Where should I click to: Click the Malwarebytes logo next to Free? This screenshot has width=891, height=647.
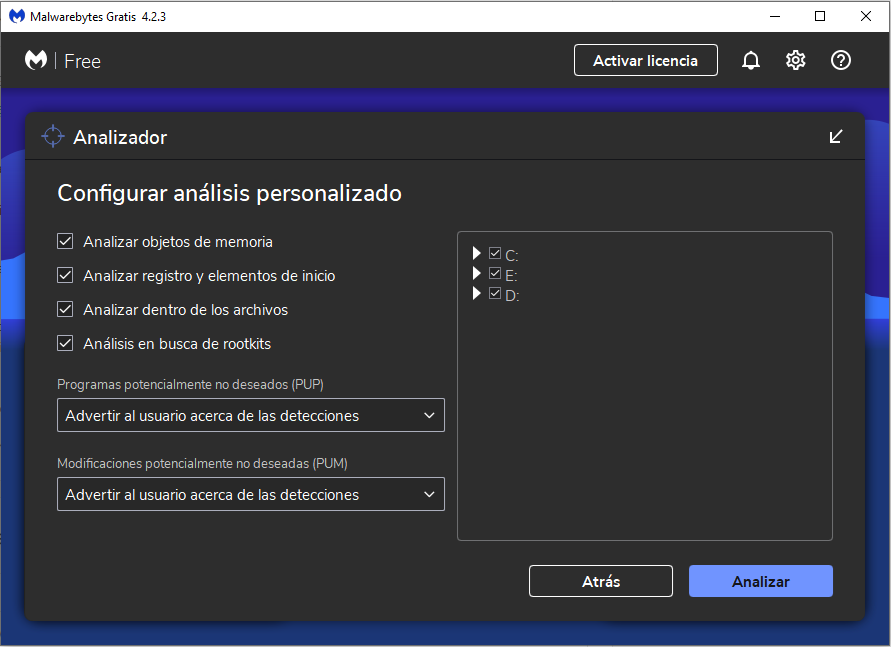[36, 60]
